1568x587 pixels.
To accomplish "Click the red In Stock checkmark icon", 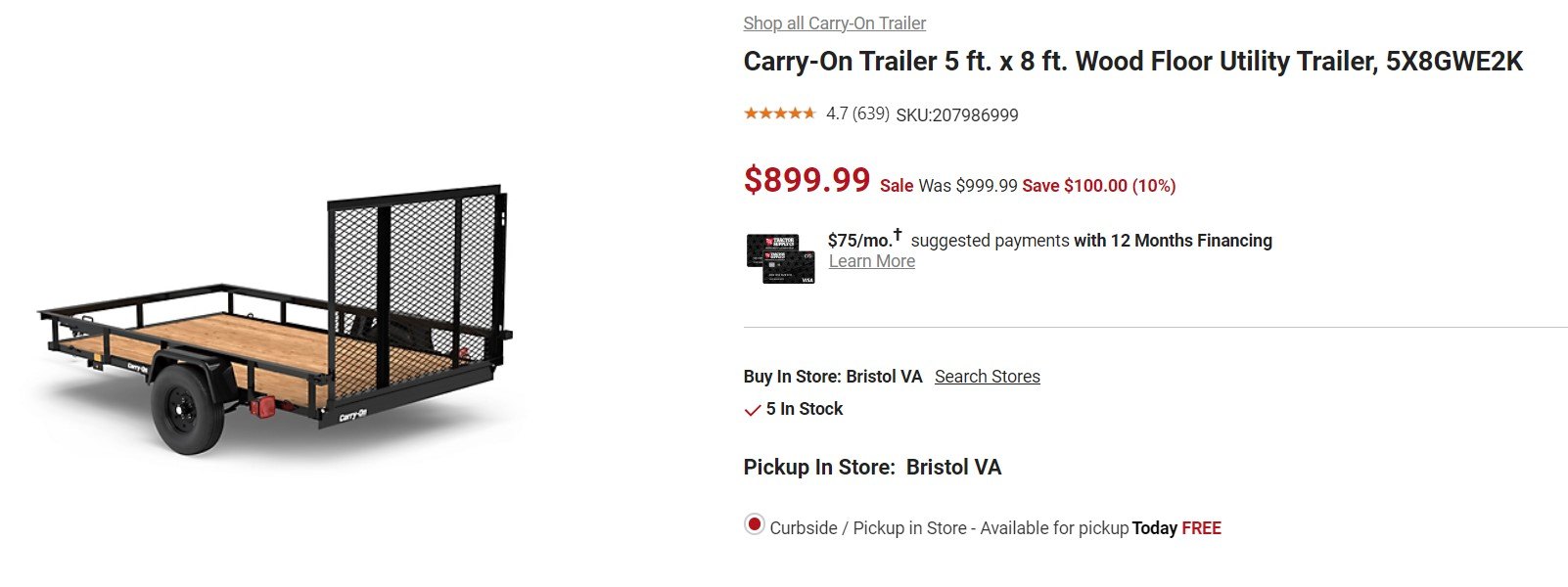I will [752, 410].
